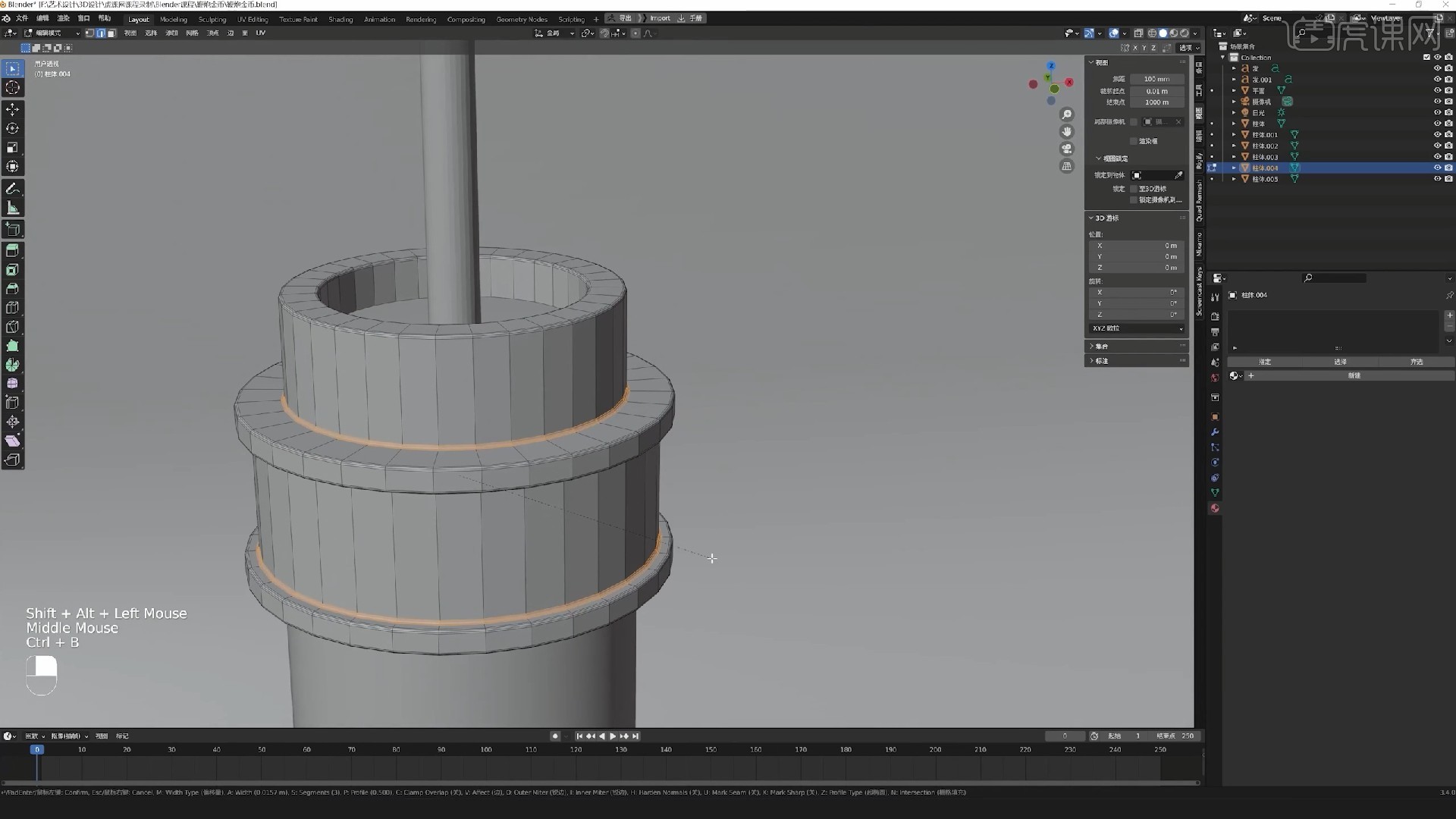Switch to the Shading workspace tab
The image size is (1456, 819).
340,20
